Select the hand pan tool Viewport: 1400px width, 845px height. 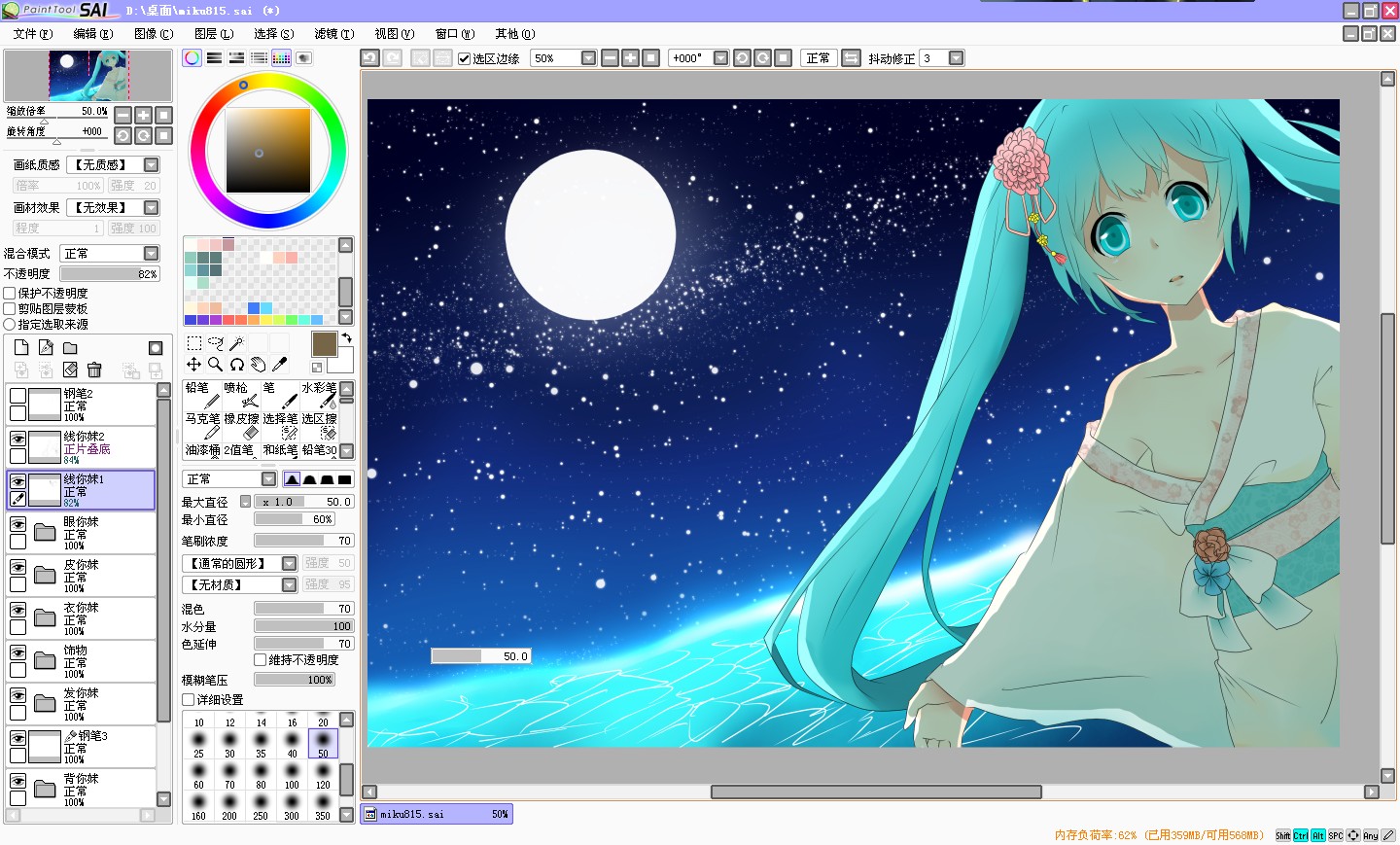coord(258,365)
